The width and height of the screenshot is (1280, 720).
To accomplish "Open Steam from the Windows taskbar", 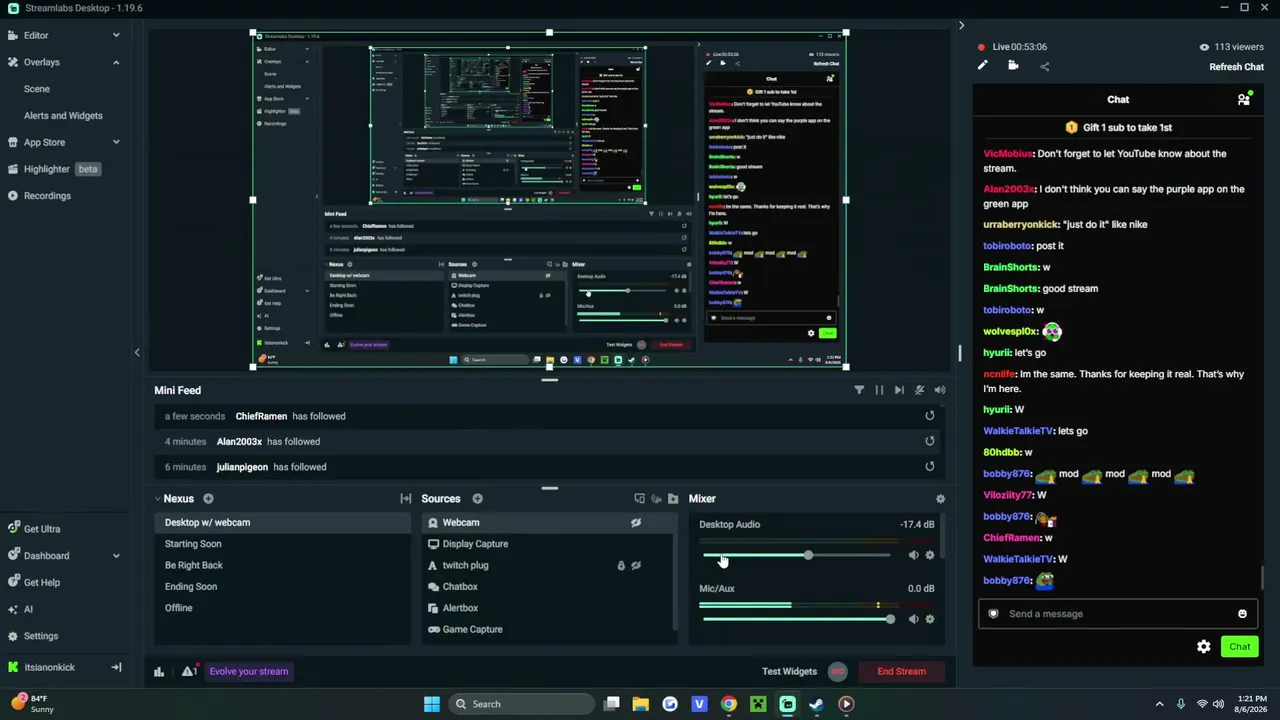I will coord(817,704).
